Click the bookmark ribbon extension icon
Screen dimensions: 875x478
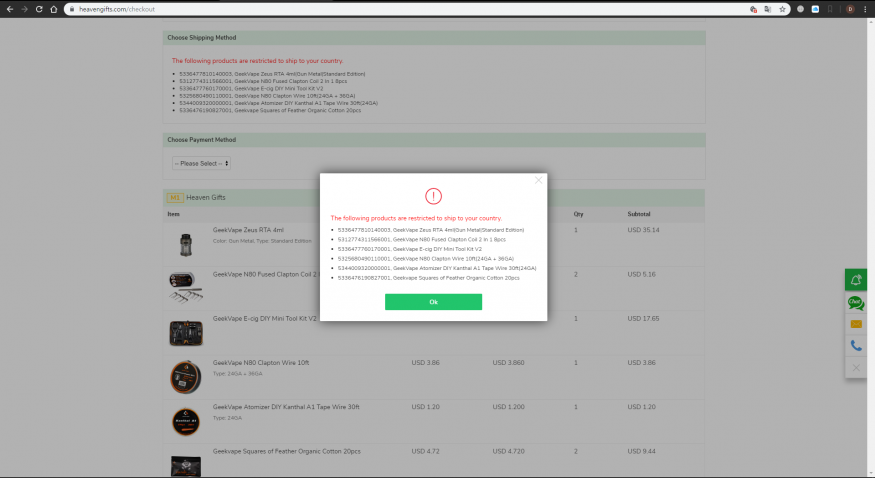tap(830, 9)
